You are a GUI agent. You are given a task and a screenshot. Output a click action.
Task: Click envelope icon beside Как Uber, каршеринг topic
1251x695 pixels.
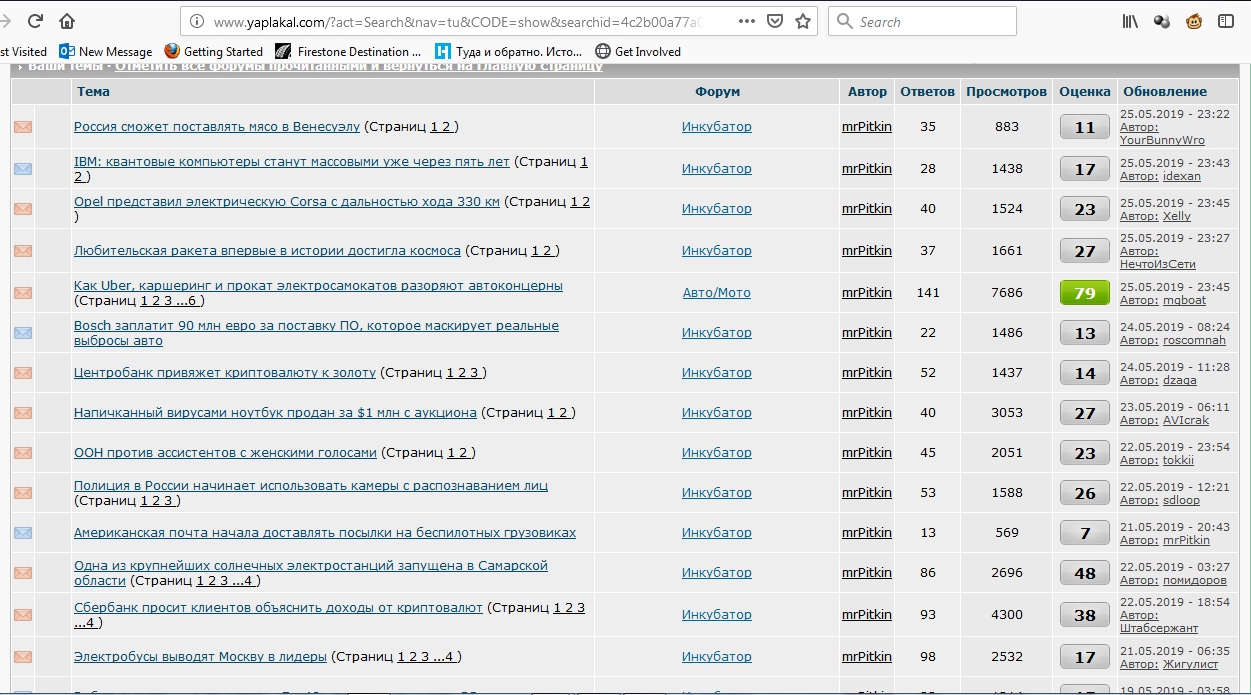point(22,293)
